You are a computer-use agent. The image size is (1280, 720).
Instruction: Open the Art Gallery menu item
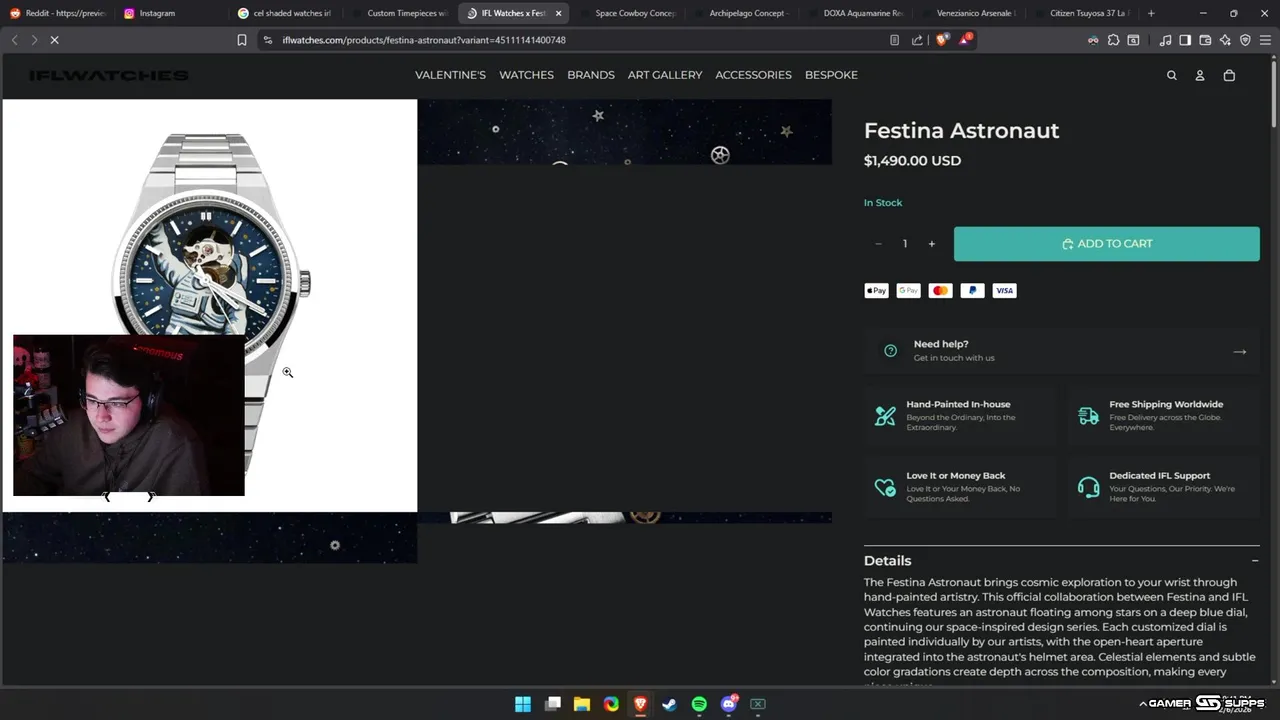coord(665,75)
